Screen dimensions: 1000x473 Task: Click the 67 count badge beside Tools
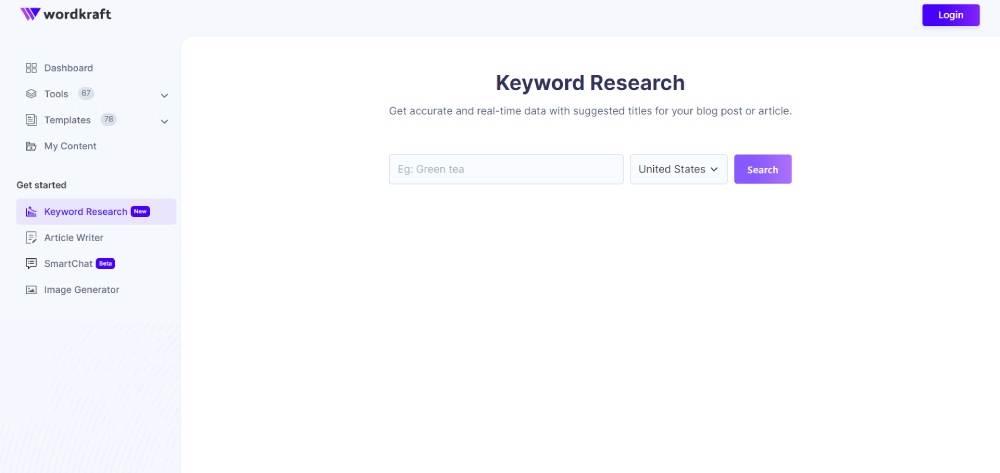click(86, 93)
